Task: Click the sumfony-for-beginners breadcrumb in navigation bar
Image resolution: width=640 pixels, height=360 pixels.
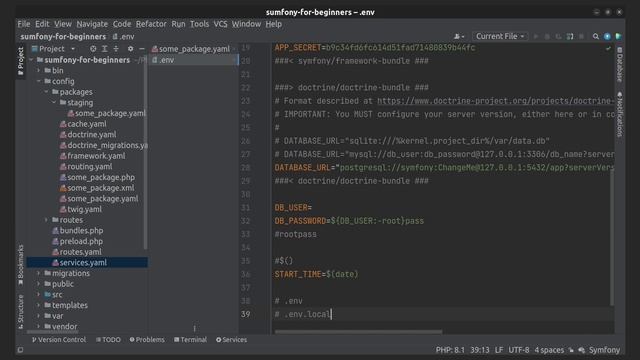Action: coord(63,36)
